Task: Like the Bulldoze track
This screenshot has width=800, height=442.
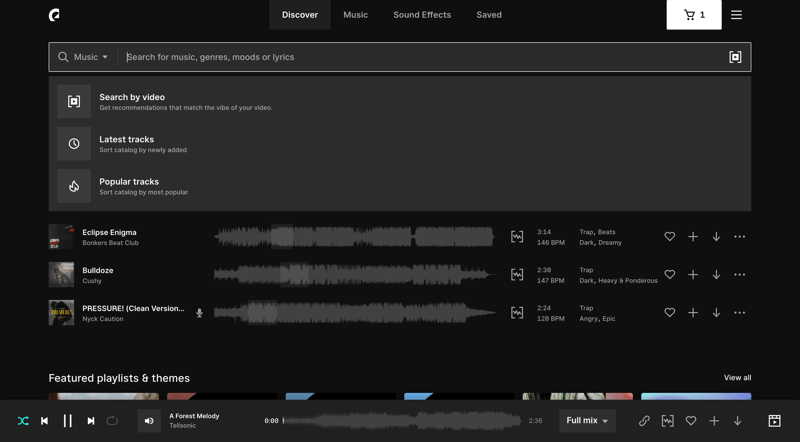Action: pos(669,275)
